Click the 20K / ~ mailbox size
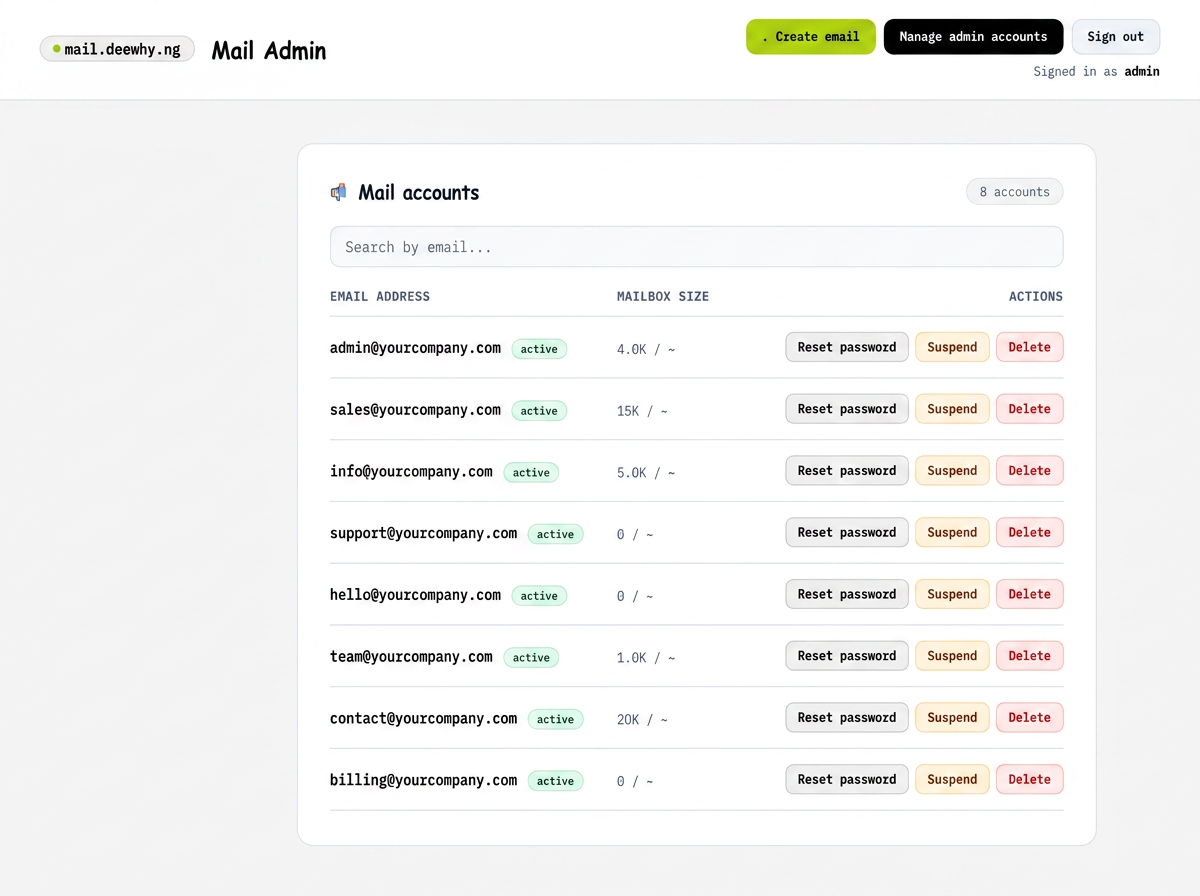This screenshot has width=1200, height=896. click(642, 720)
